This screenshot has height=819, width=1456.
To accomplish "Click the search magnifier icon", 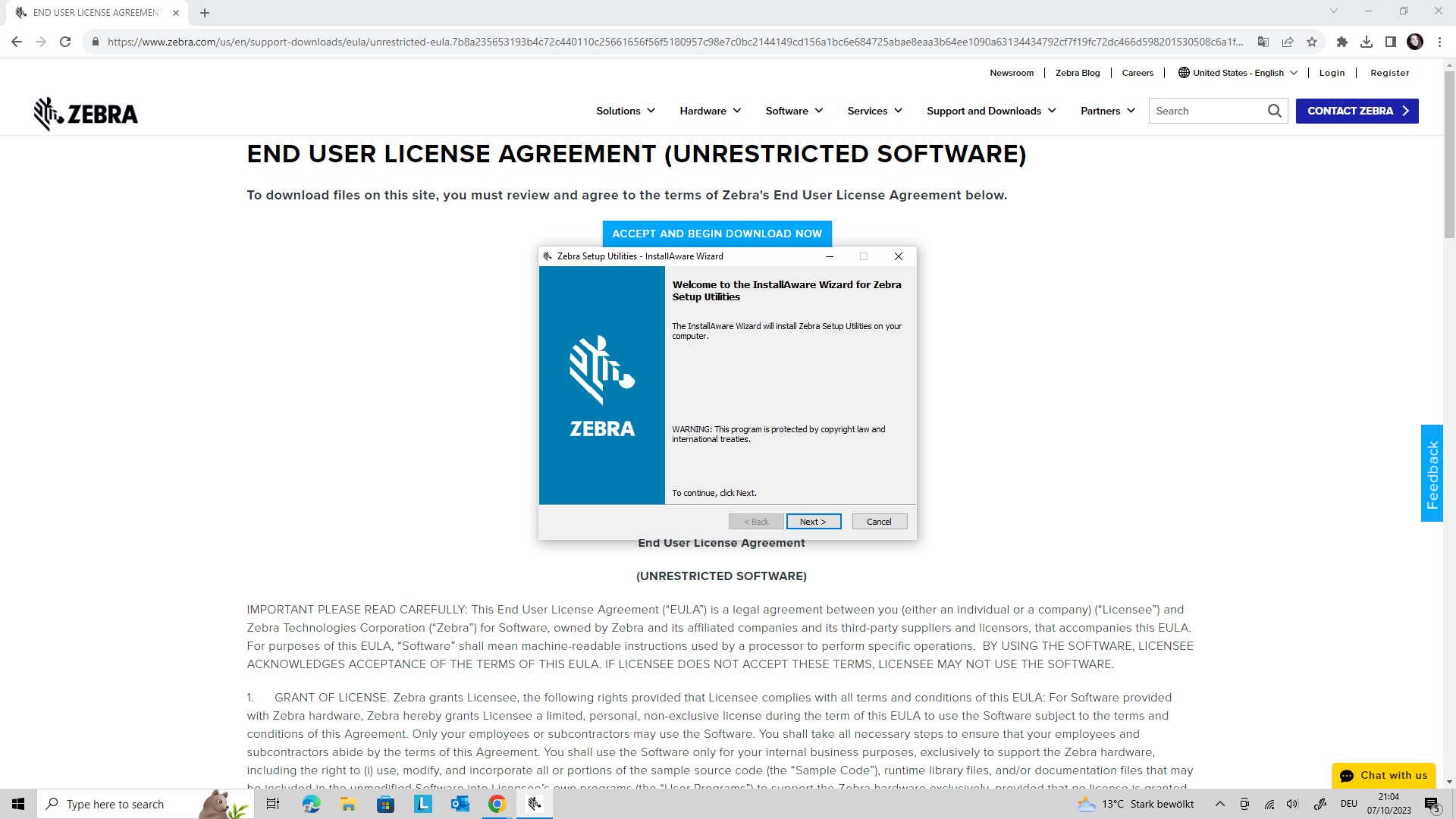I will (x=1275, y=111).
